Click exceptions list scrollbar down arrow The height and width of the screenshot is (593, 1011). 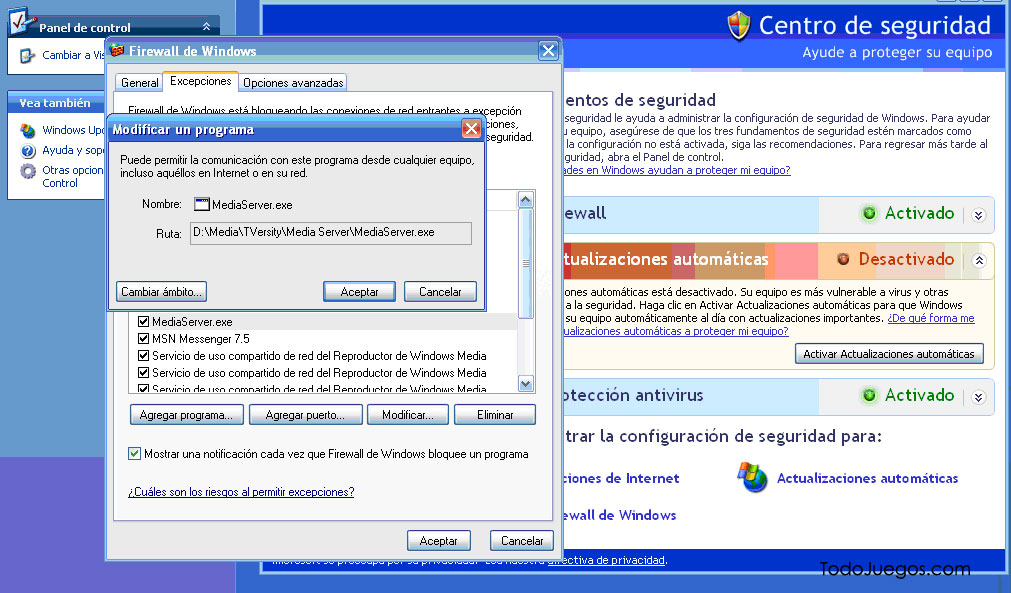[x=525, y=384]
